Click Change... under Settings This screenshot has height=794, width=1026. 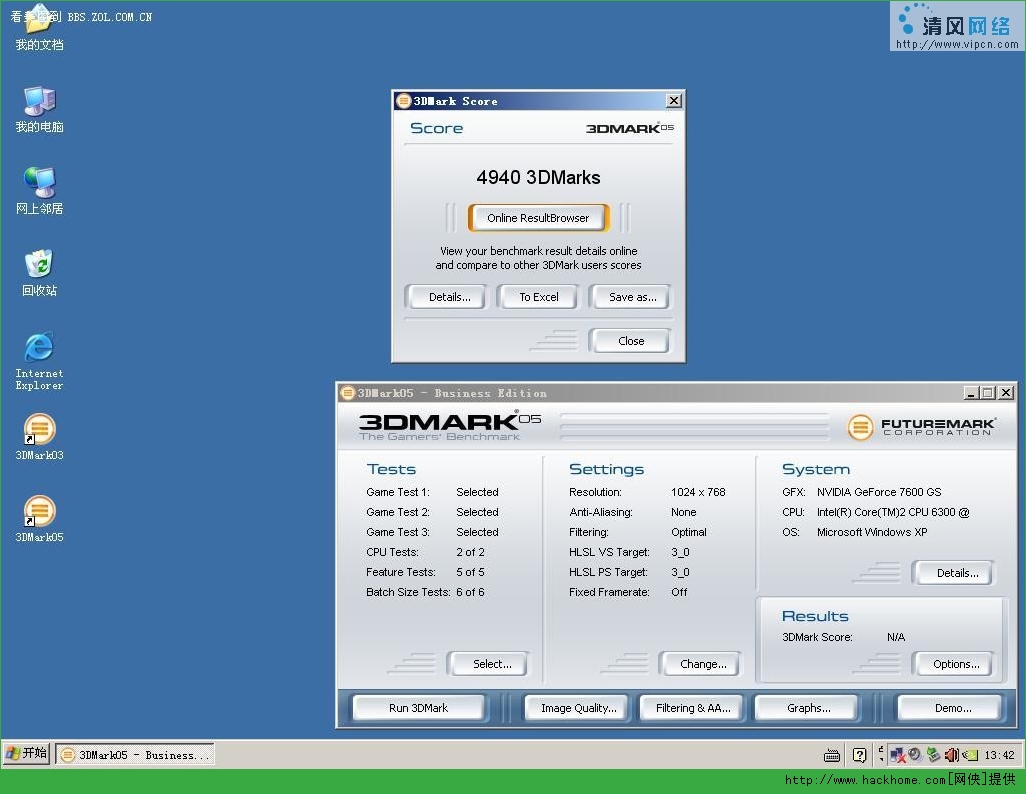(x=703, y=664)
